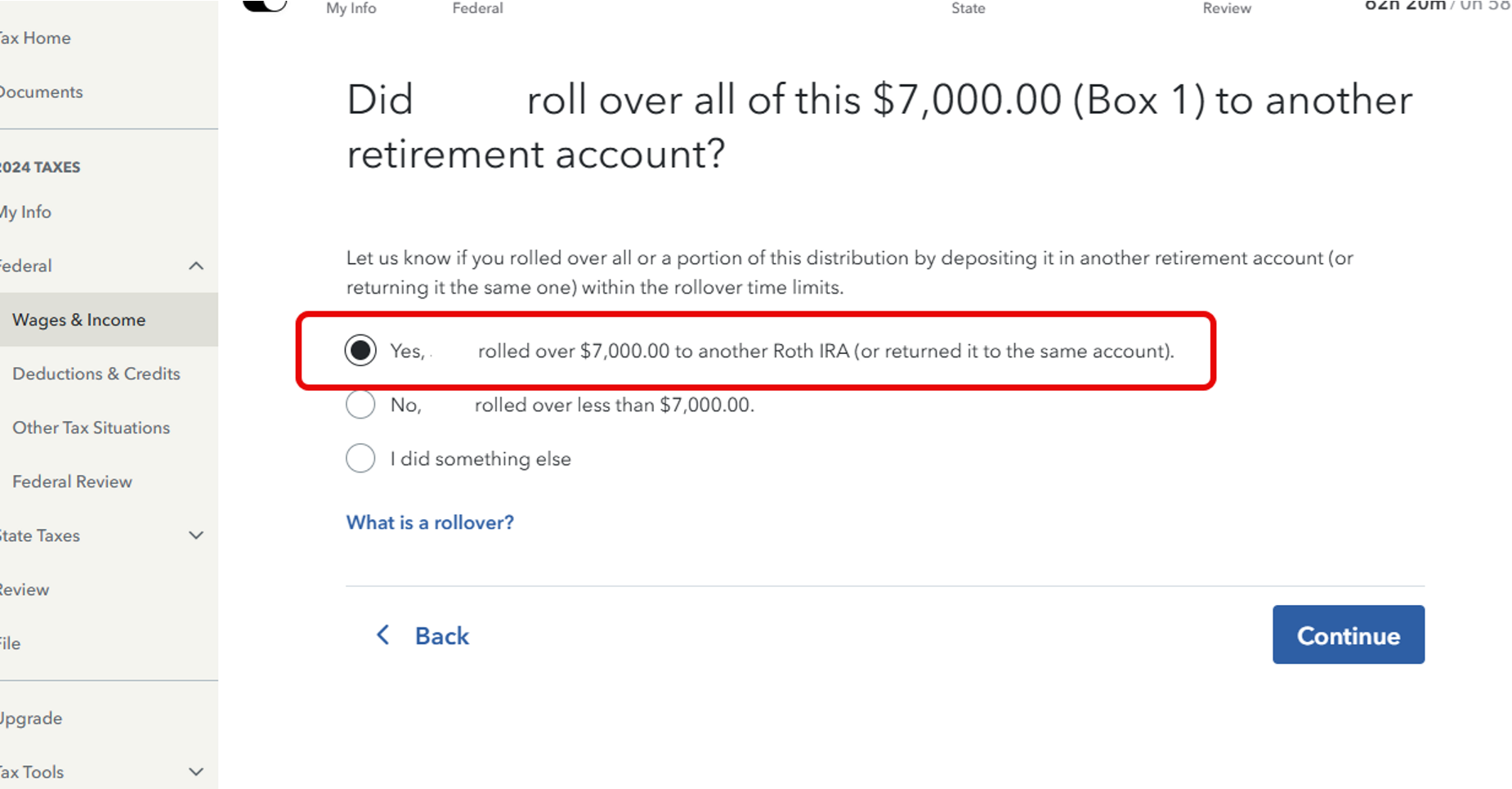Click the Federal step in progress bar
The image size is (1512, 789).
[478, 8]
